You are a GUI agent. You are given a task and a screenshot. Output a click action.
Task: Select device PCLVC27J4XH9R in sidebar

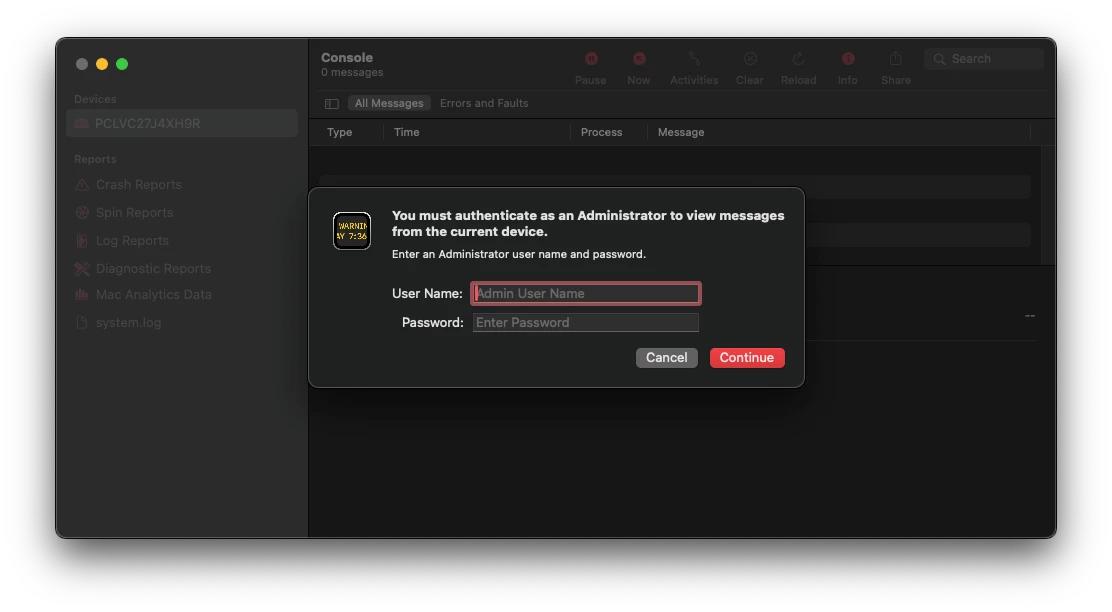pos(182,123)
